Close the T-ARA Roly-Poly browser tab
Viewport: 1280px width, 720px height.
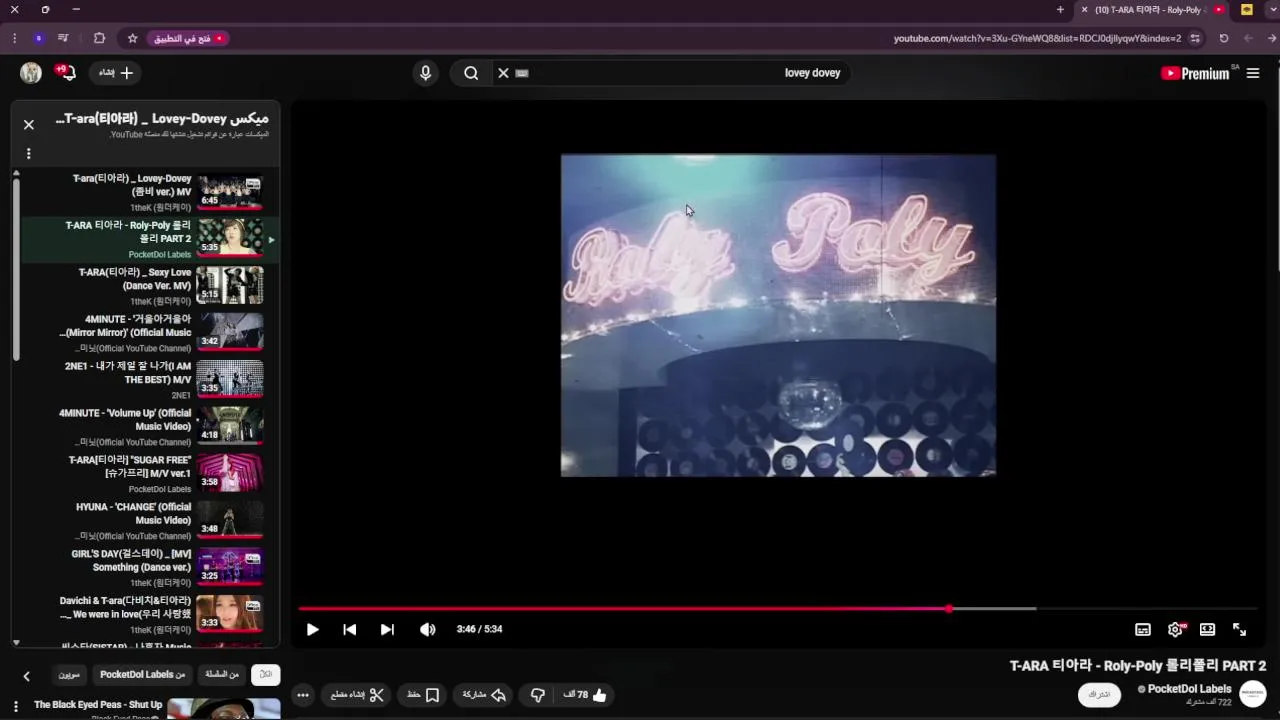tap(1084, 10)
